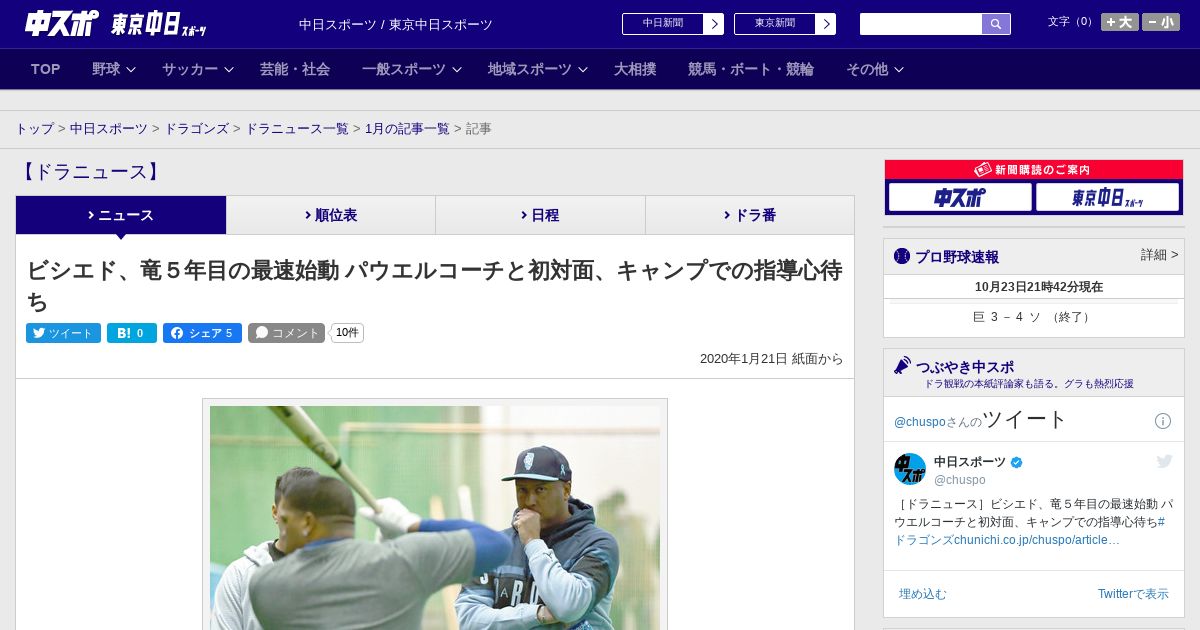Open the TOP menu item
The image size is (1200, 630).
[x=46, y=69]
